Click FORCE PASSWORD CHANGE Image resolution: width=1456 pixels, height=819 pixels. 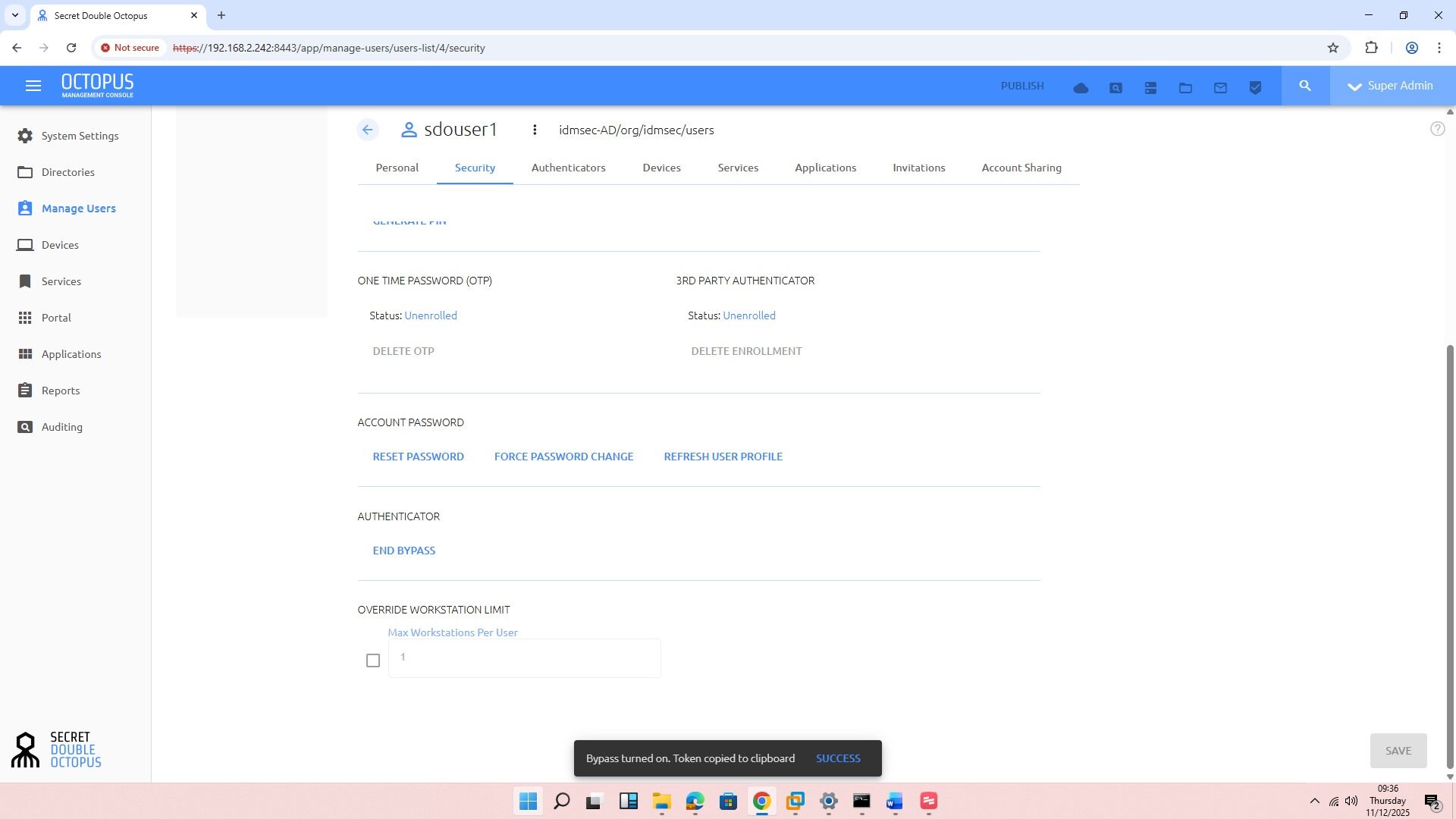[563, 457]
